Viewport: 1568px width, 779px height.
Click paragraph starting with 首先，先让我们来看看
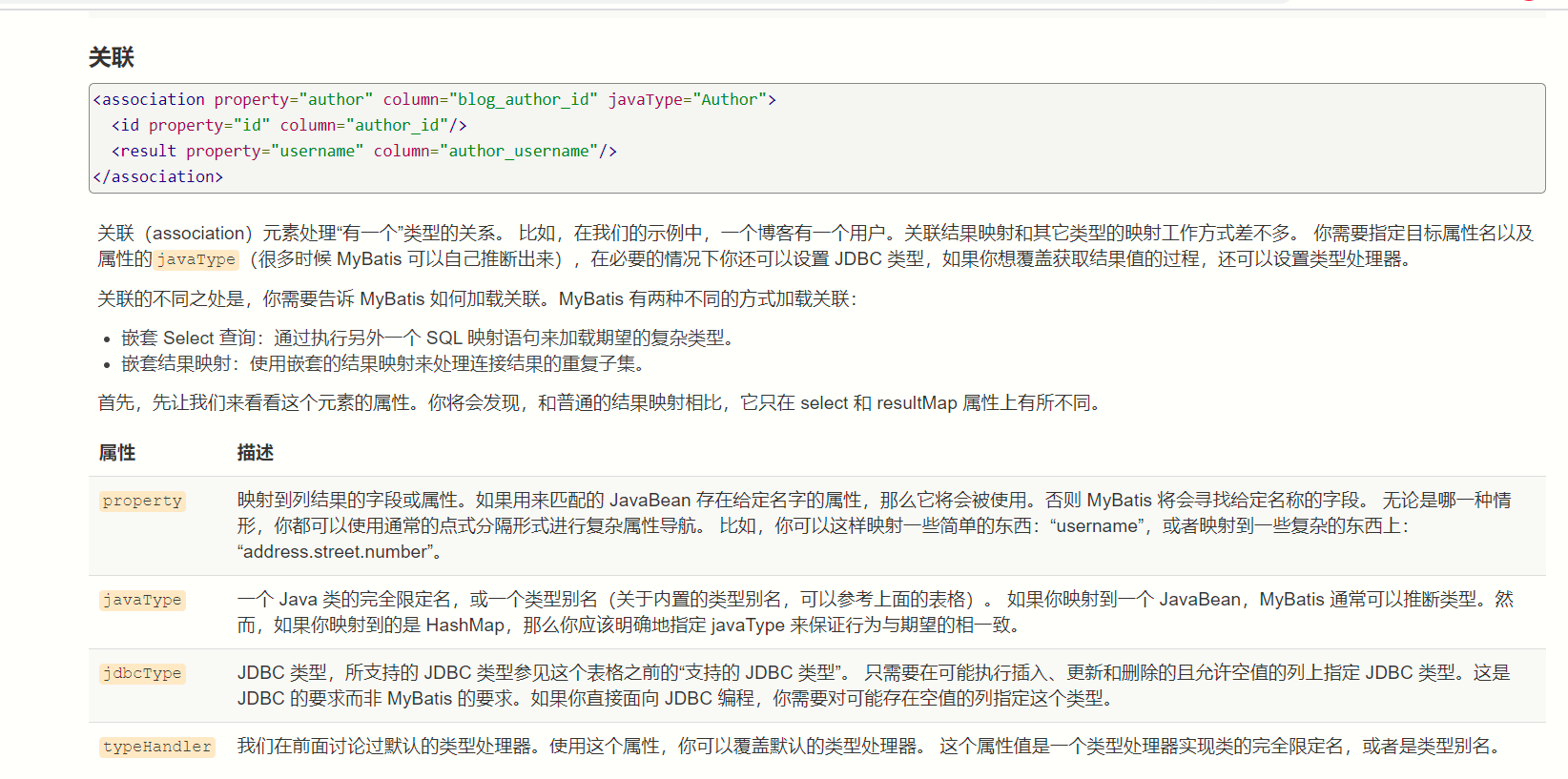tap(602, 402)
